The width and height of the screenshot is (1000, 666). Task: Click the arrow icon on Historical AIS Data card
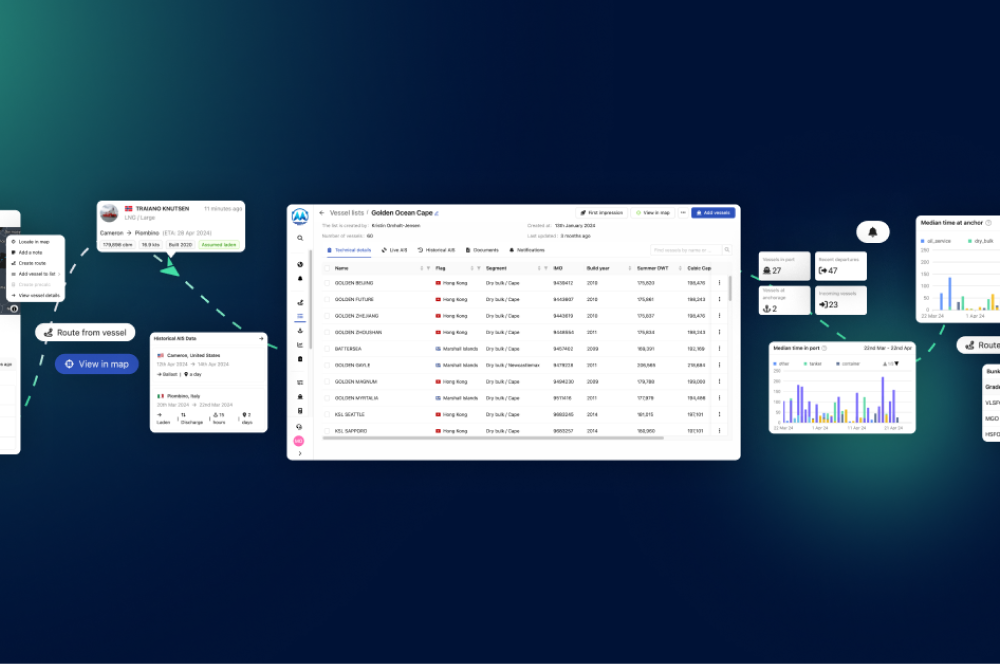click(261, 339)
